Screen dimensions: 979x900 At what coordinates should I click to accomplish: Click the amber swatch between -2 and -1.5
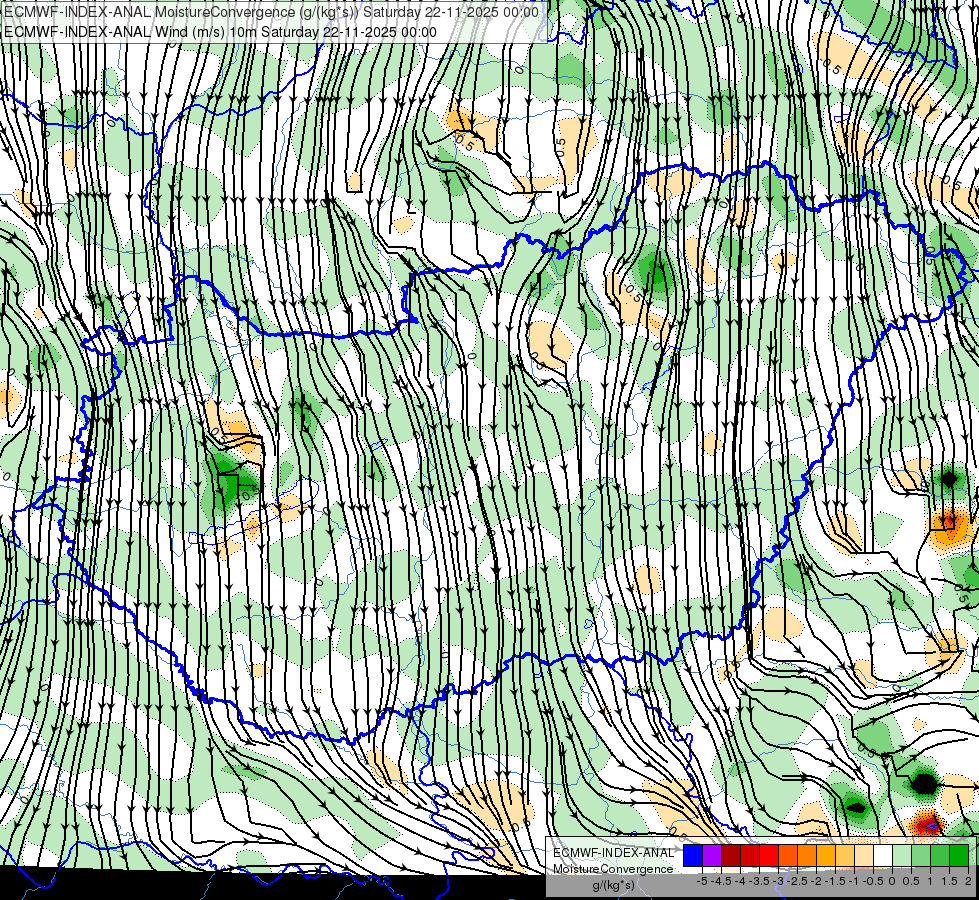coord(826,856)
